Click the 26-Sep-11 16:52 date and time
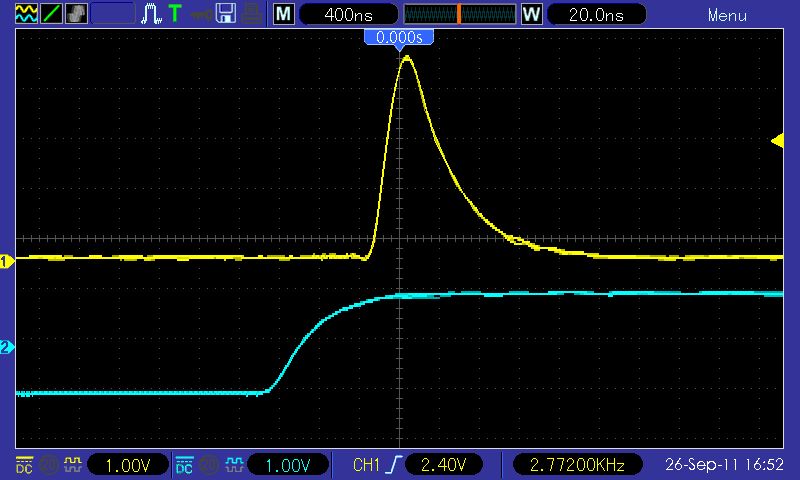 tap(723, 465)
